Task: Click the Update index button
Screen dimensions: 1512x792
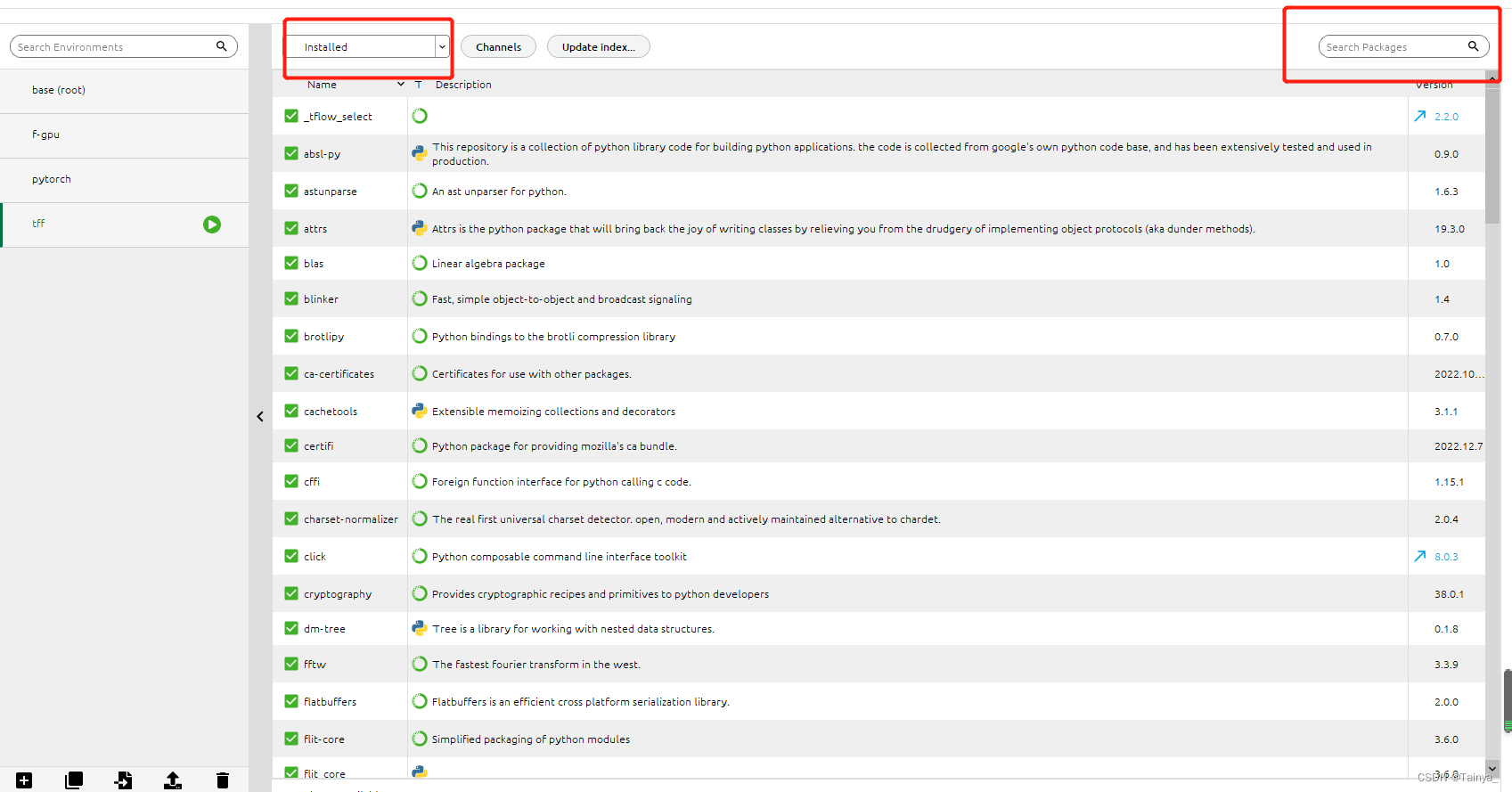Action: pos(599,46)
